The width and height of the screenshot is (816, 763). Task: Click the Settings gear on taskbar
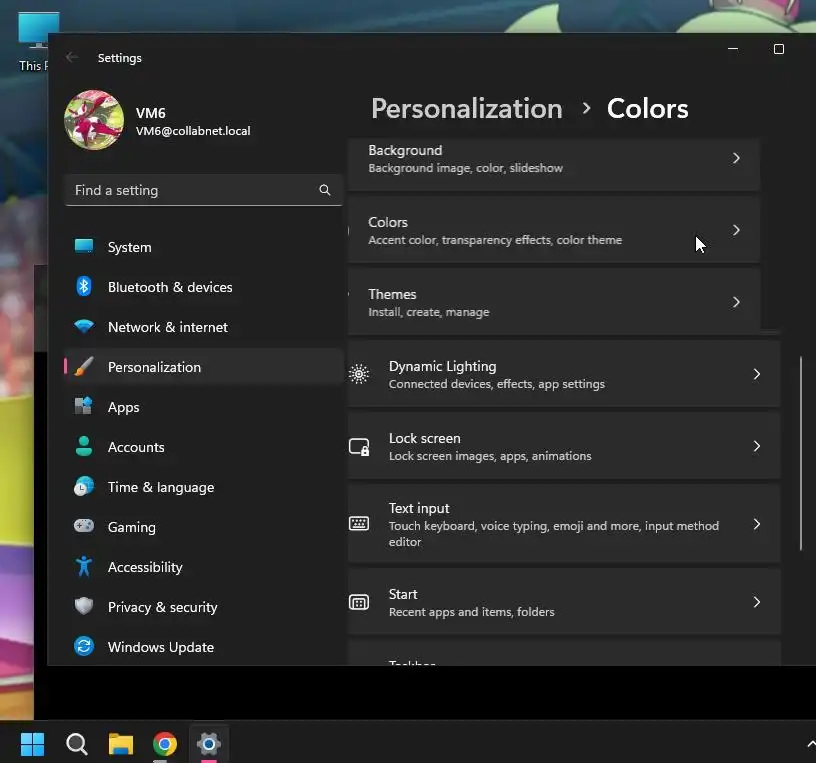pos(209,744)
